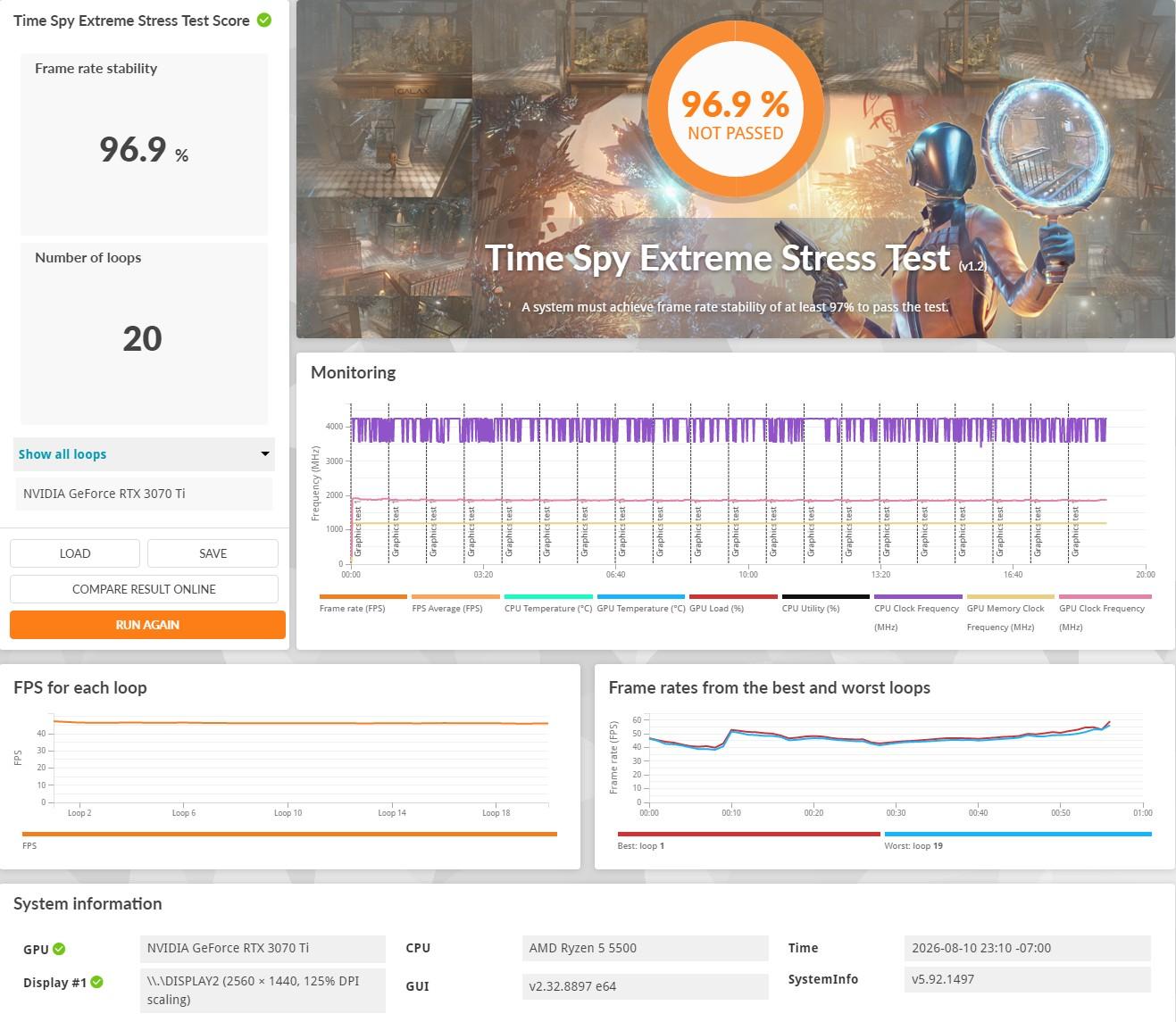
Task: Click the RTX 3070 Ti field under Show all loops
Action: [x=144, y=494]
